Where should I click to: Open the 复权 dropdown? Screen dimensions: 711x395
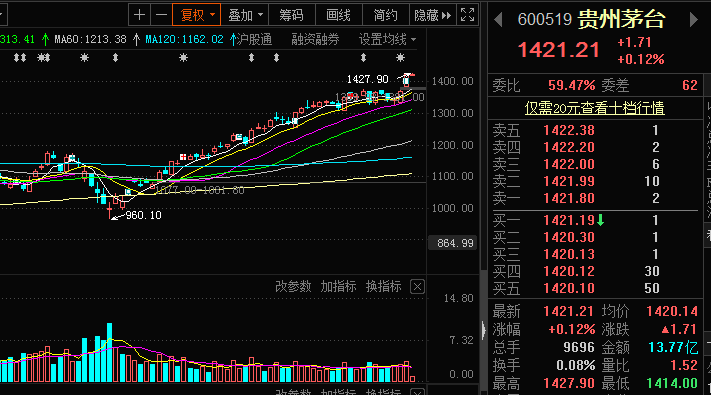point(196,15)
